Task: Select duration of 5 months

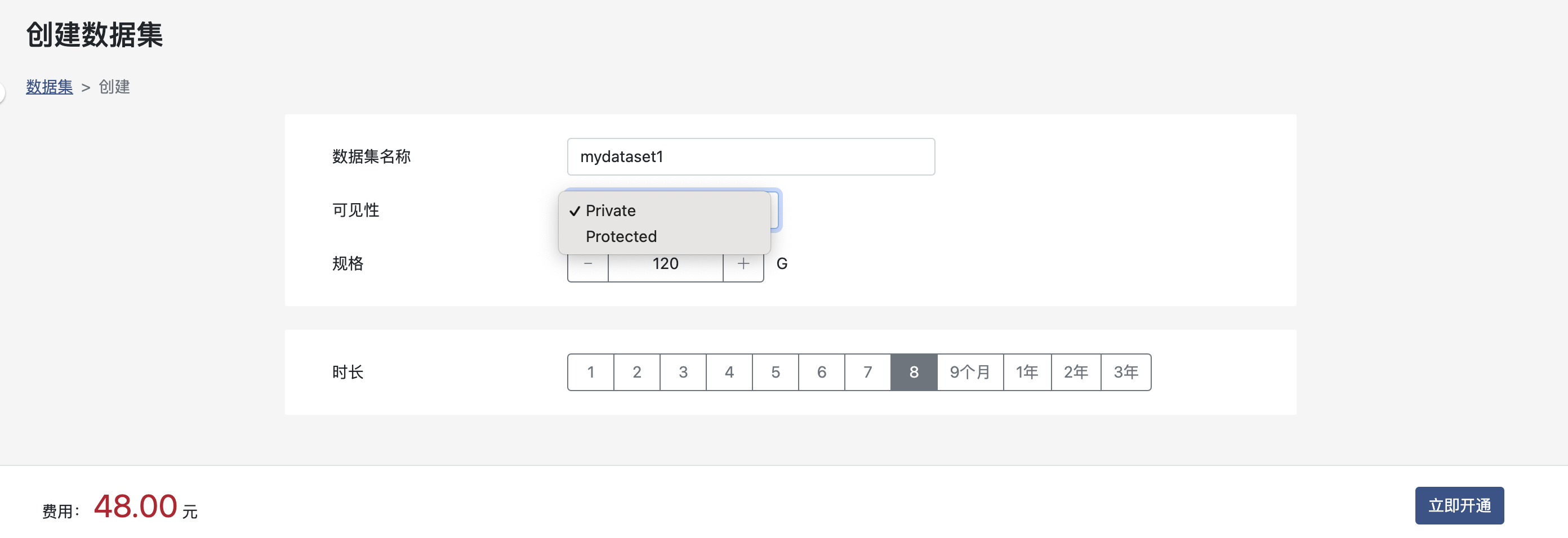Action: 776,372
